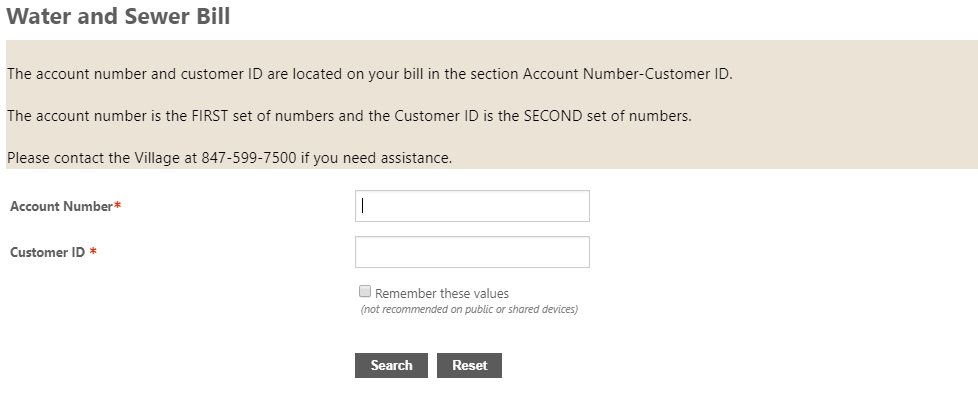Focus the Account Number input field

pos(472,206)
